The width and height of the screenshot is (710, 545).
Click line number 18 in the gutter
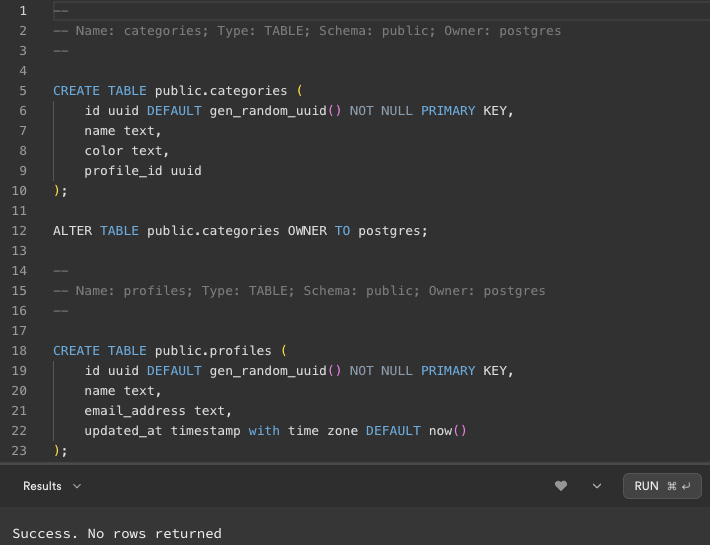pyautogui.click(x=19, y=350)
